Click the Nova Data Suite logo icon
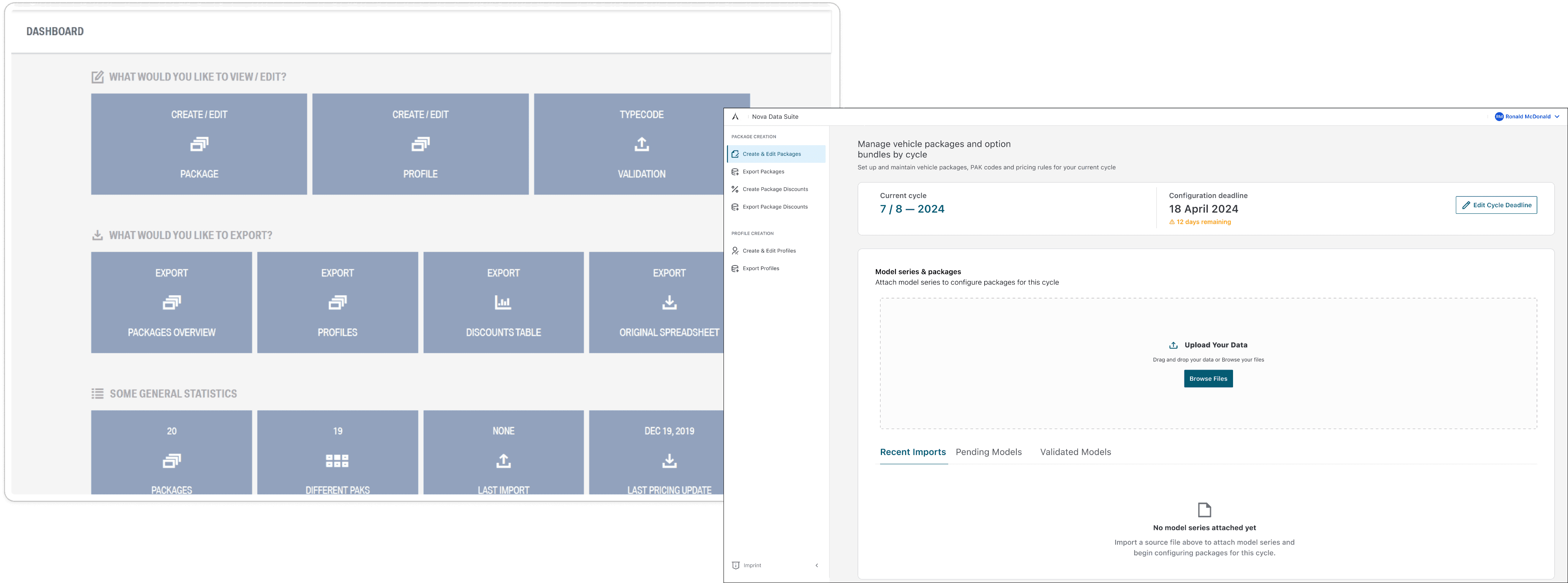 point(735,116)
